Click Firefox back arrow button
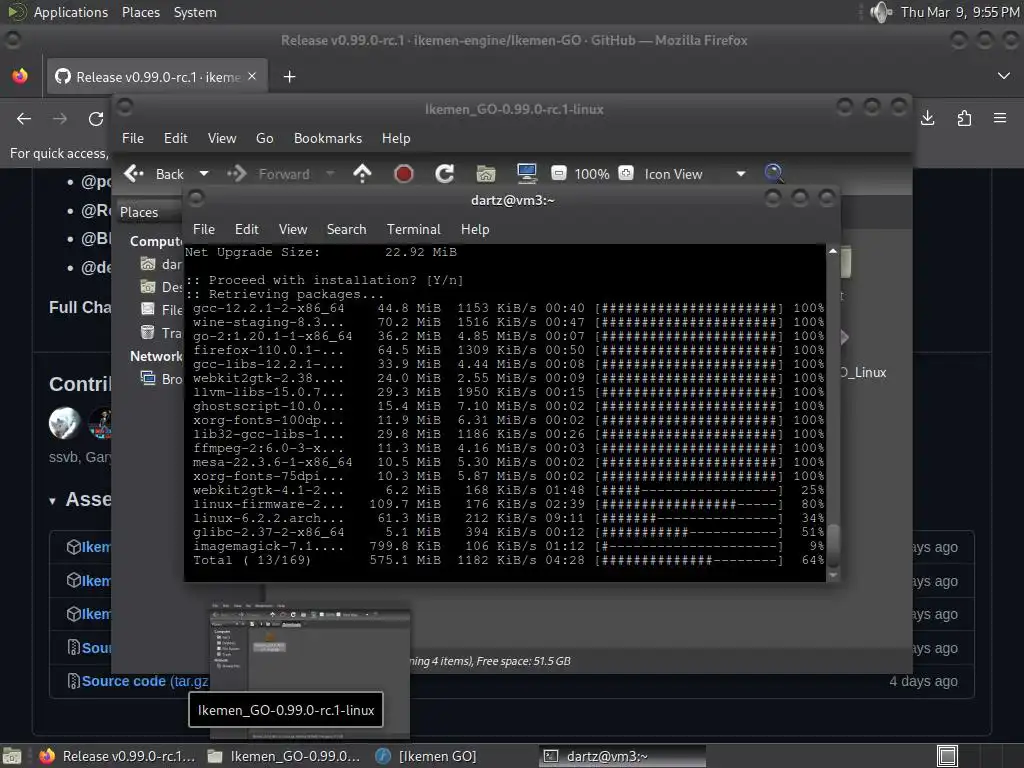This screenshot has width=1024, height=768. pyautogui.click(x=24, y=119)
